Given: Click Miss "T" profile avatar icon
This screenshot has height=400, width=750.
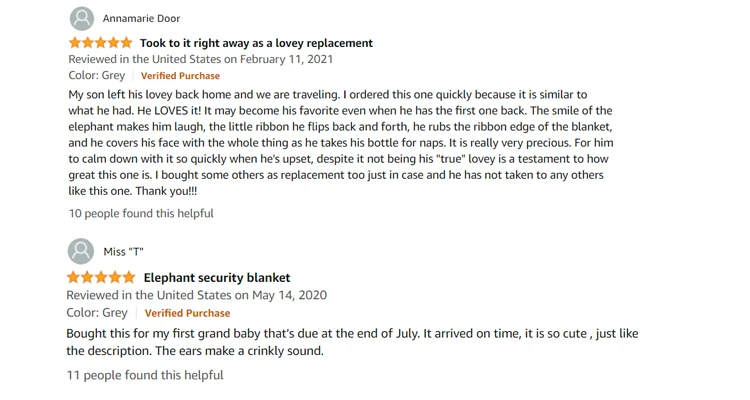Looking at the screenshot, I should (81, 252).
